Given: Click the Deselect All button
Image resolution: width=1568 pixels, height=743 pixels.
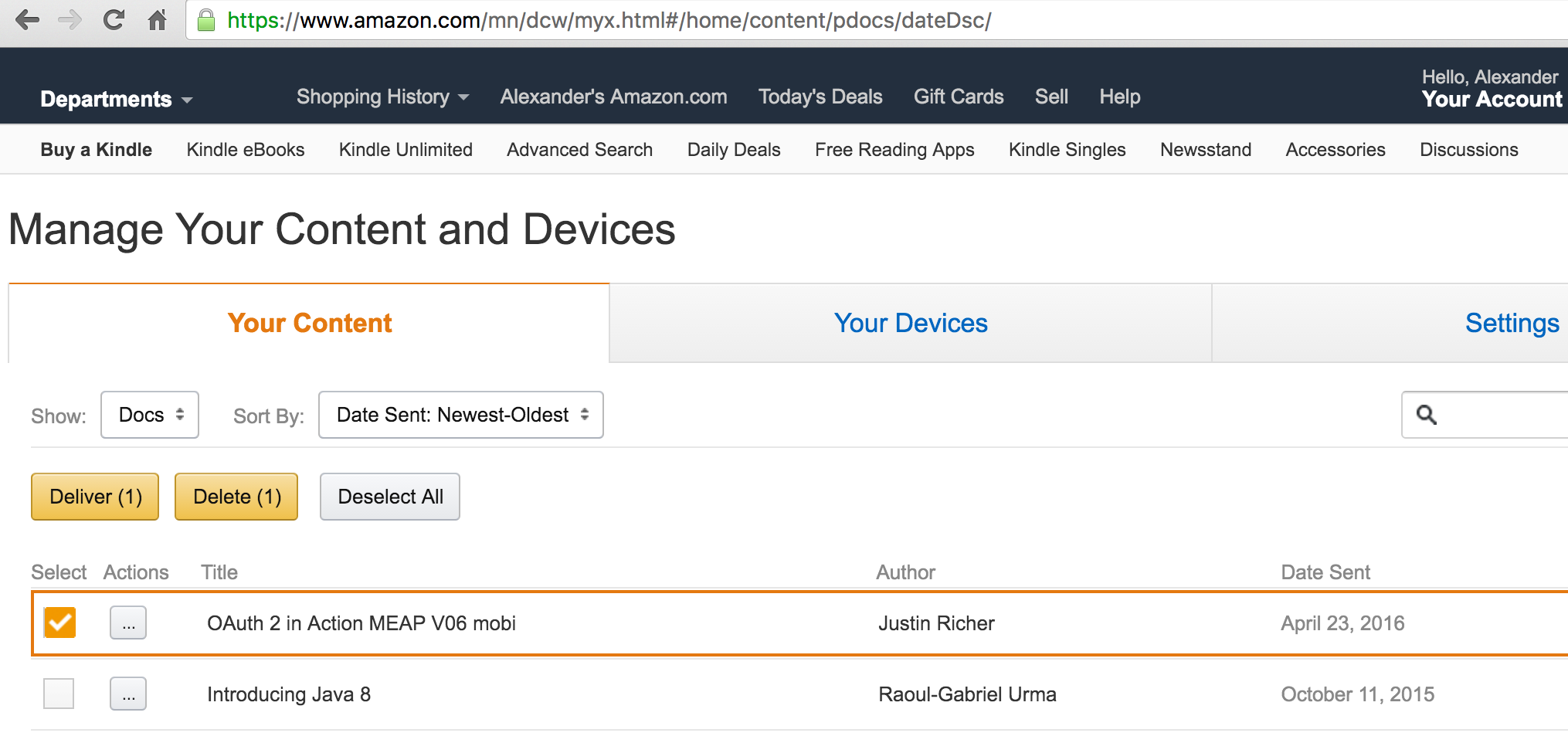Looking at the screenshot, I should (x=390, y=497).
